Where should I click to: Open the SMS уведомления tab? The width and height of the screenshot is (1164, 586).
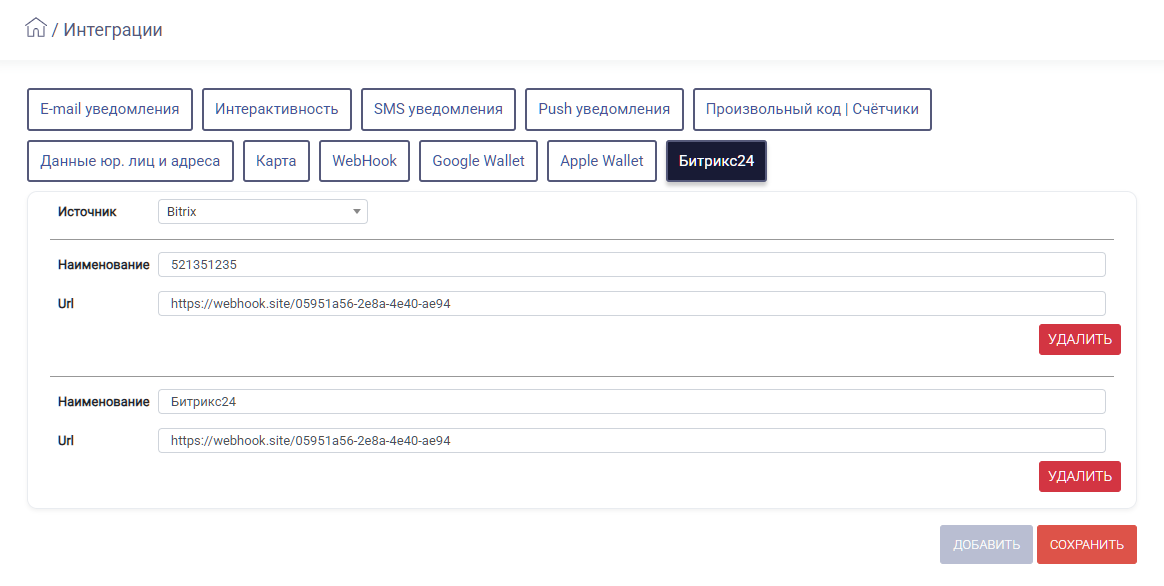(x=438, y=109)
